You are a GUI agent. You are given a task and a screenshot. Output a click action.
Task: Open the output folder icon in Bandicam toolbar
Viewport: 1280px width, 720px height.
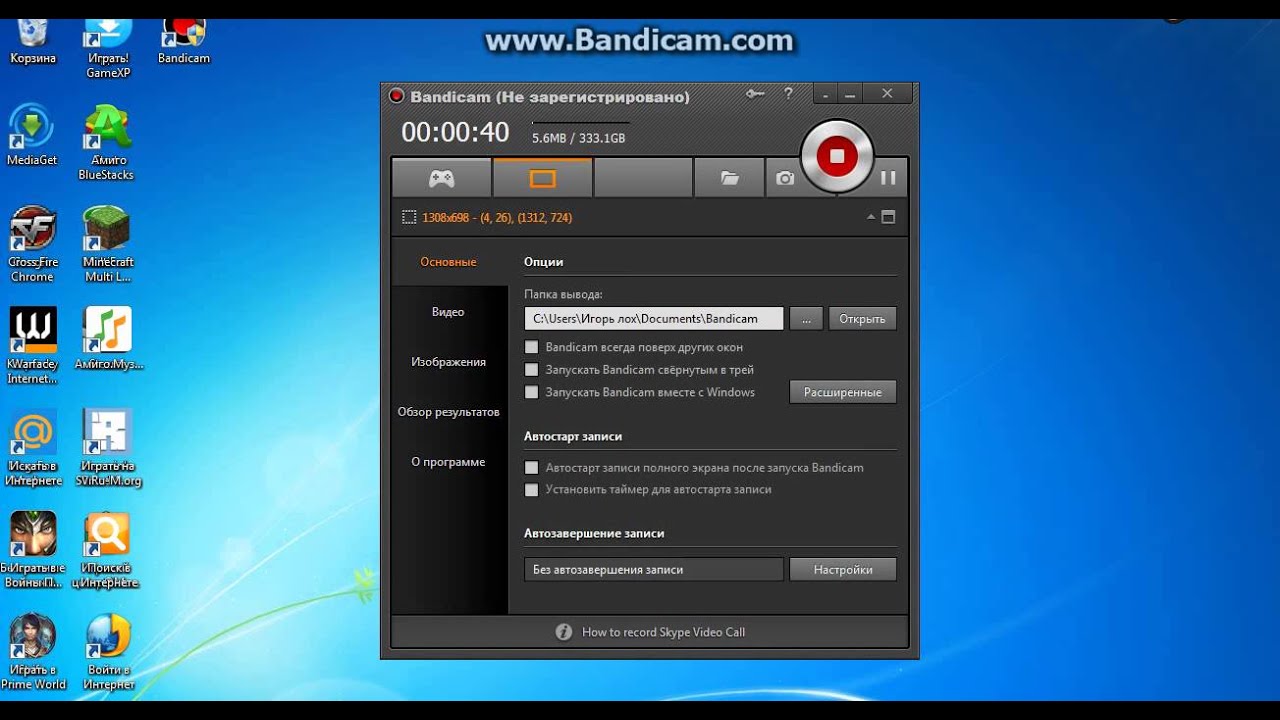(729, 178)
